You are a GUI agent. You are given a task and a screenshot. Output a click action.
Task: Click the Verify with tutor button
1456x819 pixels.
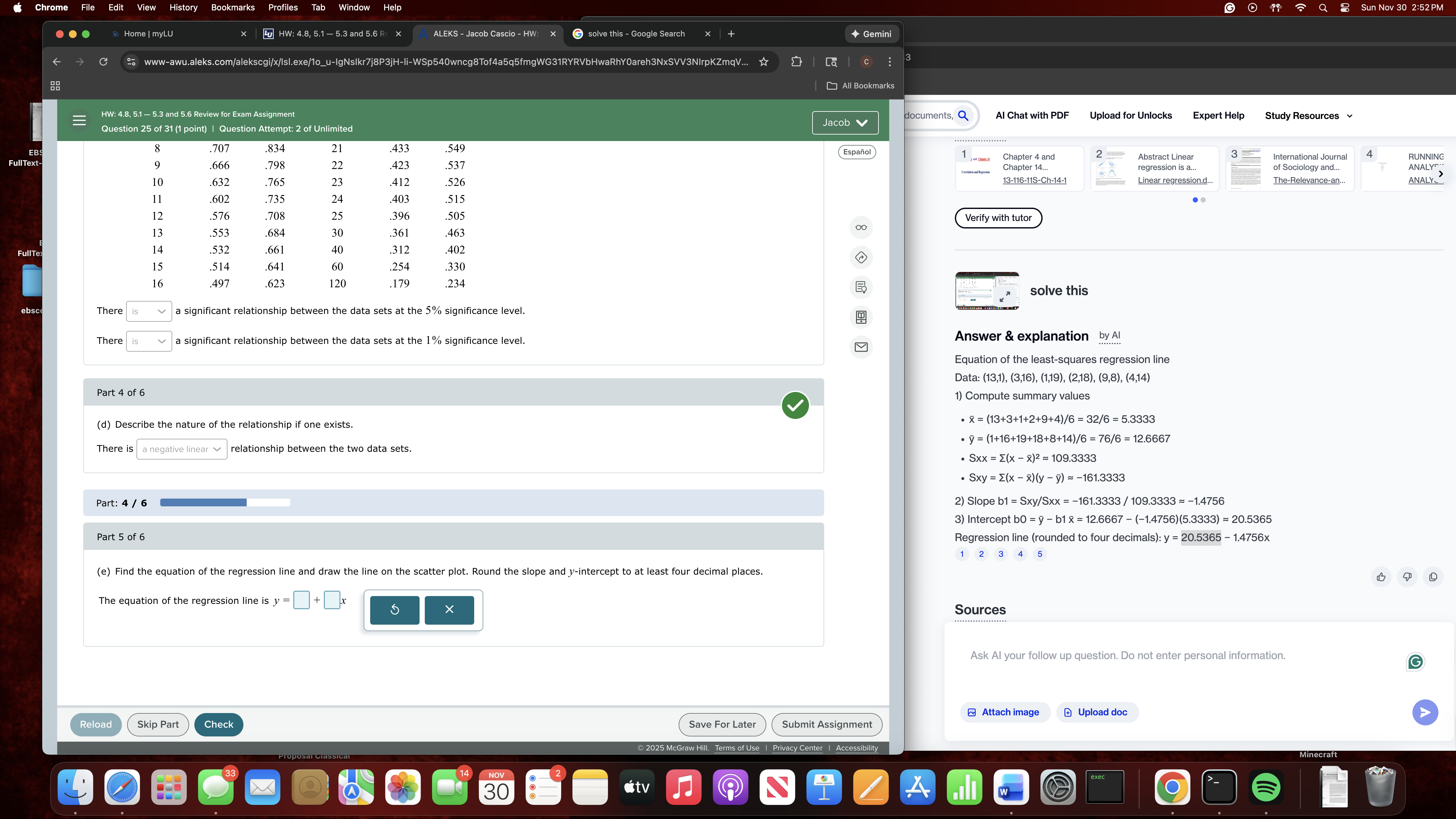[998, 218]
